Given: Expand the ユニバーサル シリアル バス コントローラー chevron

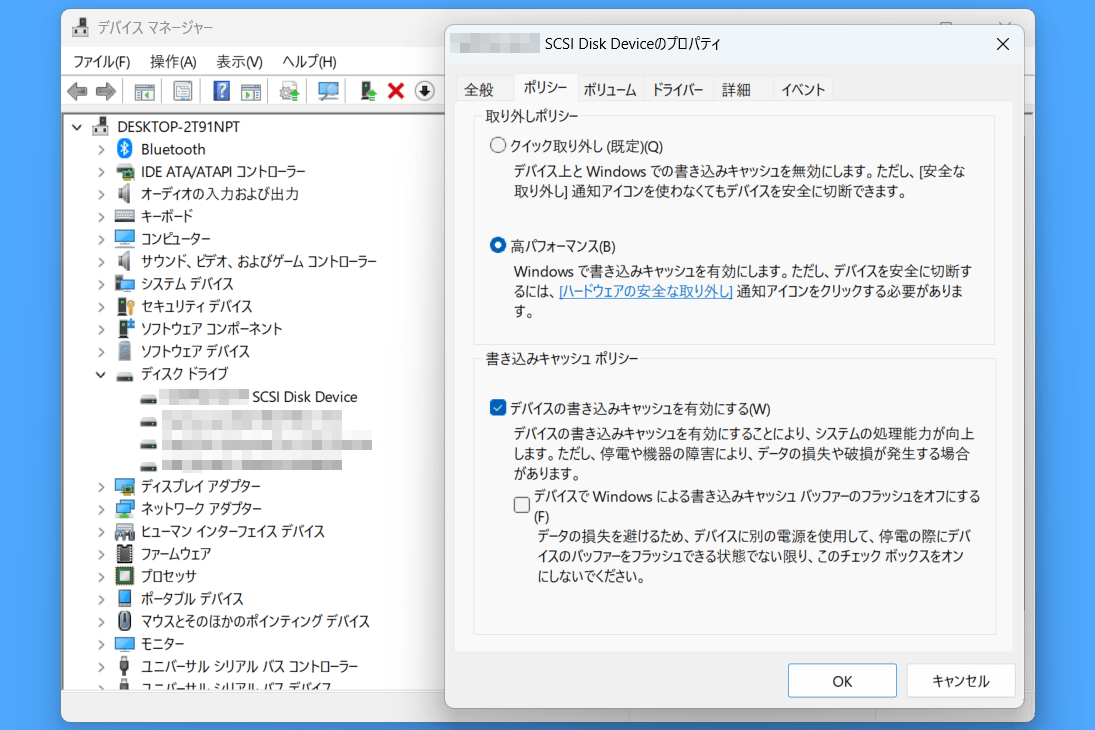Looking at the screenshot, I should pyautogui.click(x=101, y=666).
